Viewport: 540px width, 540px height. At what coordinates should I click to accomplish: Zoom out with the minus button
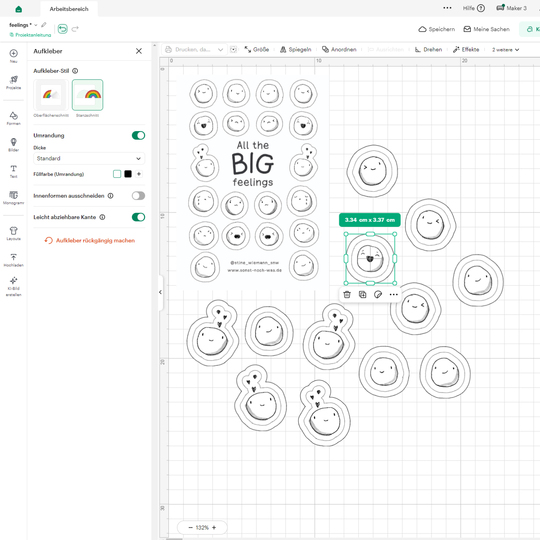tap(190, 527)
